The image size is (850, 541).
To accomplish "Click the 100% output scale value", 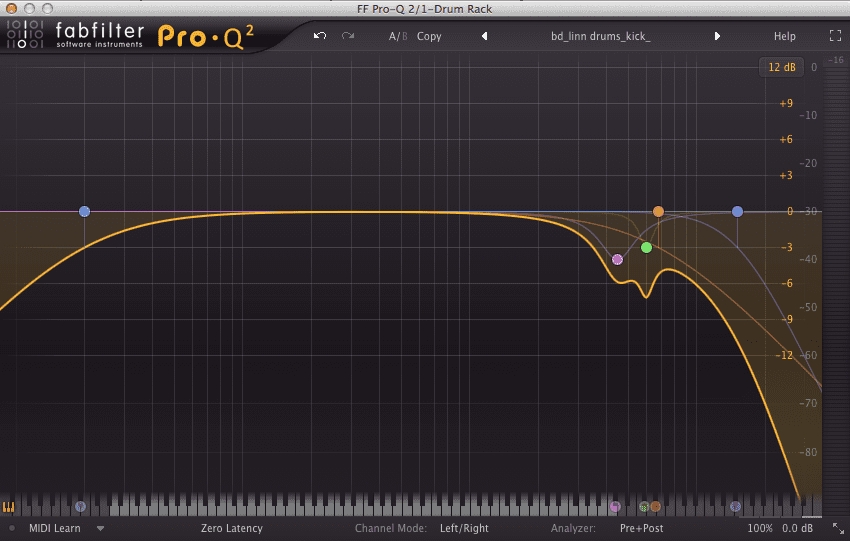I will click(x=760, y=528).
